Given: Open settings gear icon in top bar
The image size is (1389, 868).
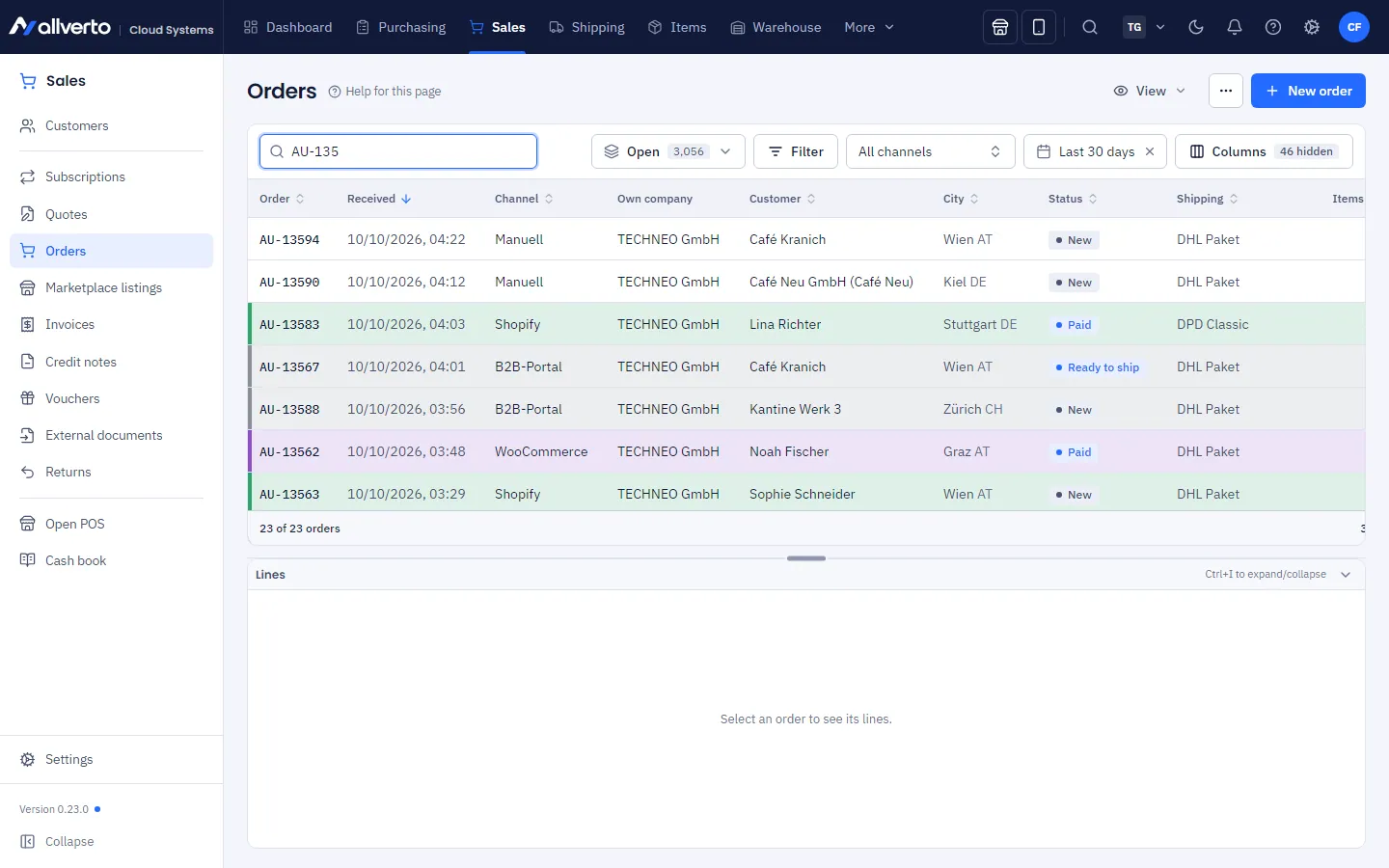Looking at the screenshot, I should 1312,27.
